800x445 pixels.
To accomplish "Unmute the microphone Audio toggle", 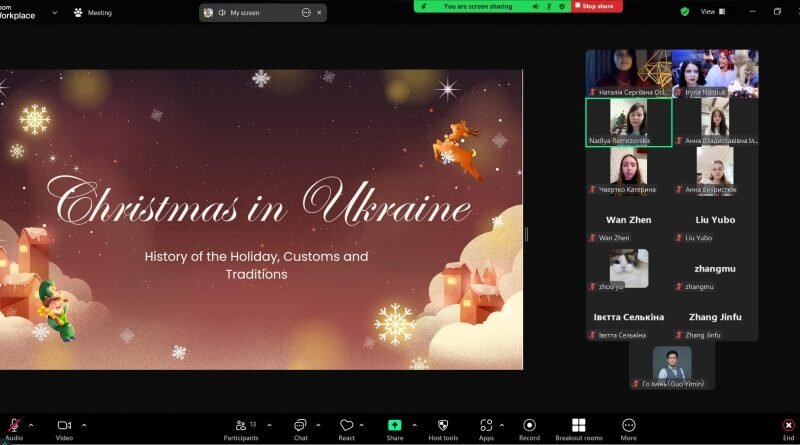I will (x=14, y=430).
